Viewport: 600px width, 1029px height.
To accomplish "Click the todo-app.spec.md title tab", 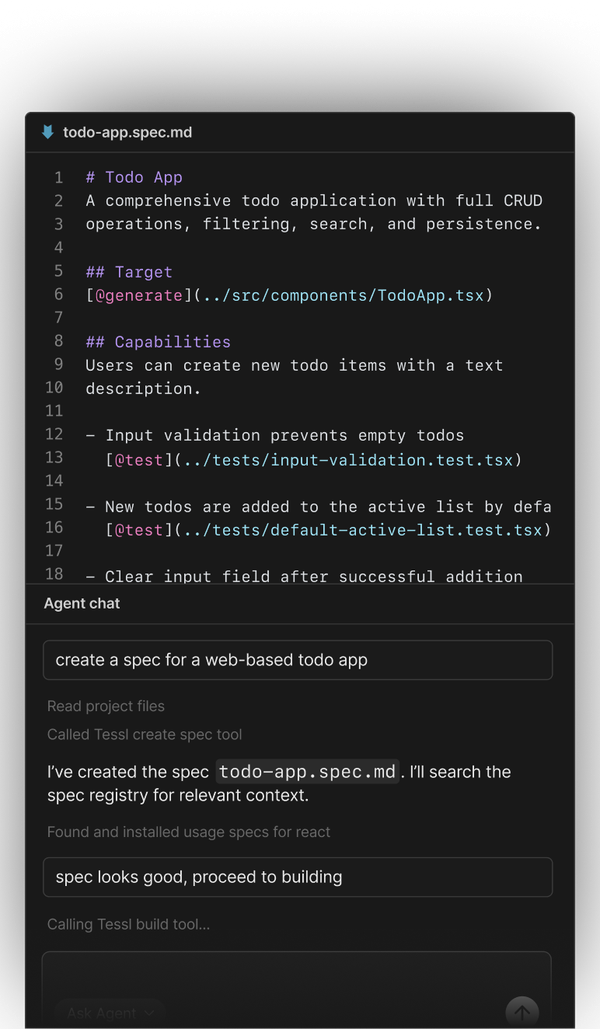I will (127, 132).
